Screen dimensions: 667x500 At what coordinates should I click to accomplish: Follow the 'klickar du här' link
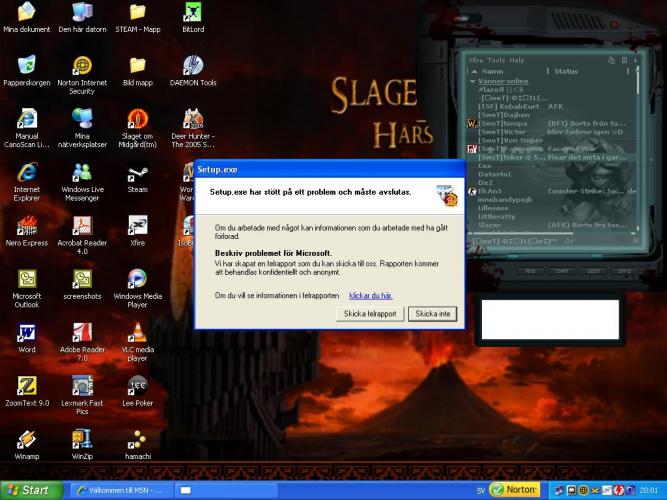point(370,296)
